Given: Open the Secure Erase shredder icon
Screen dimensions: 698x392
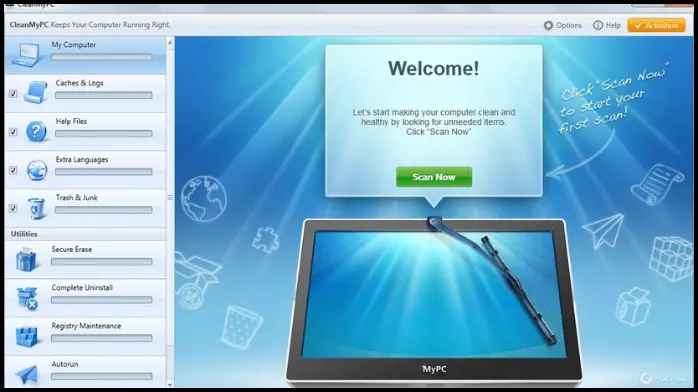Looking at the screenshot, I should click(26, 259).
